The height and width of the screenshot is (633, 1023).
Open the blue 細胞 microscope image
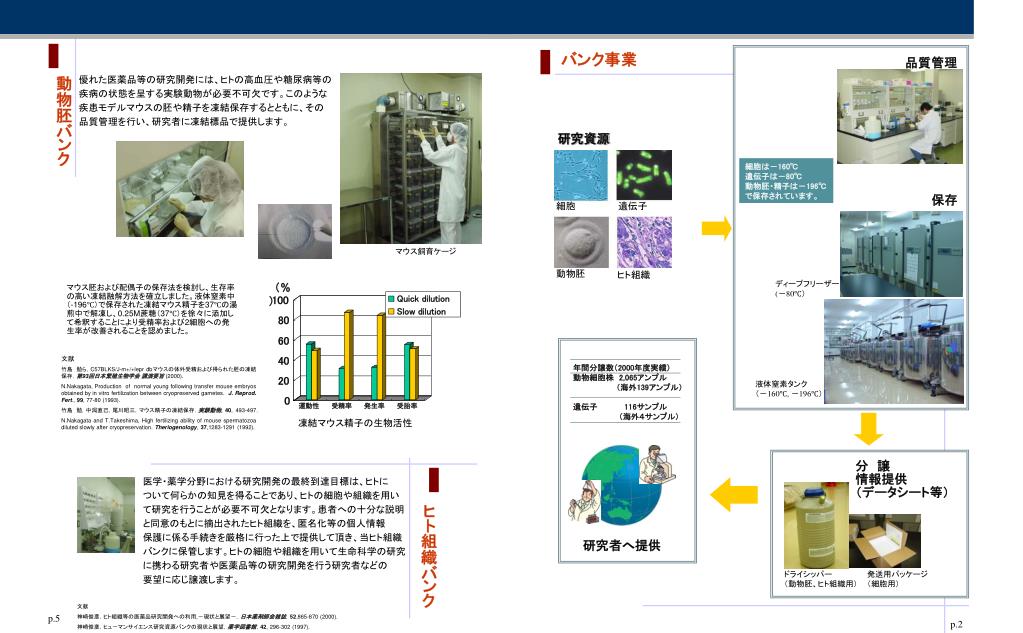[581, 175]
